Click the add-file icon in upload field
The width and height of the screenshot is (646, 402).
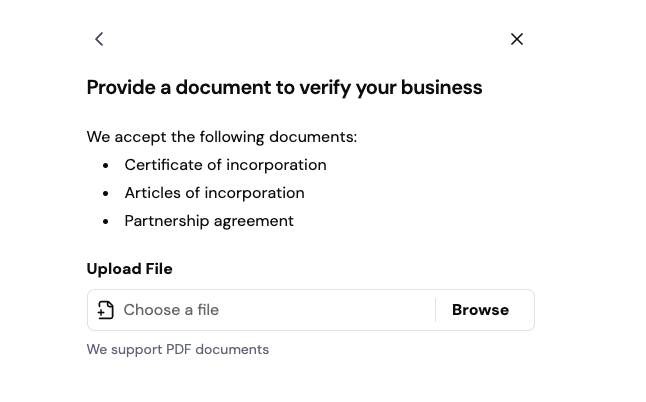pyautogui.click(x=106, y=310)
